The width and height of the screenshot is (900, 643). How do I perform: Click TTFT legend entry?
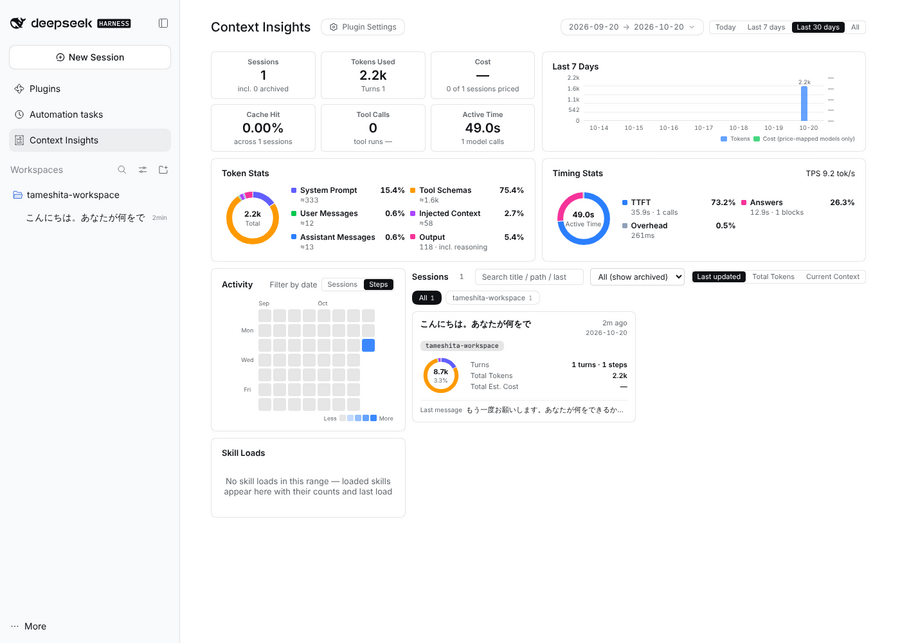[678, 207]
